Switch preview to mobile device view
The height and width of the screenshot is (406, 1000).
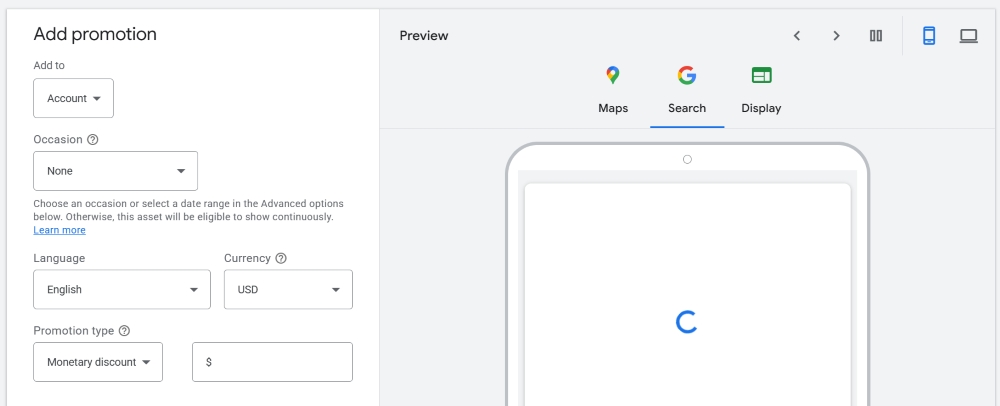(x=929, y=36)
